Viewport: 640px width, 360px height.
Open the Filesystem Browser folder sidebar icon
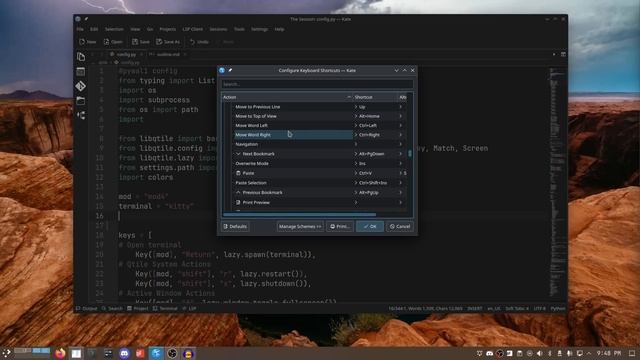click(81, 100)
